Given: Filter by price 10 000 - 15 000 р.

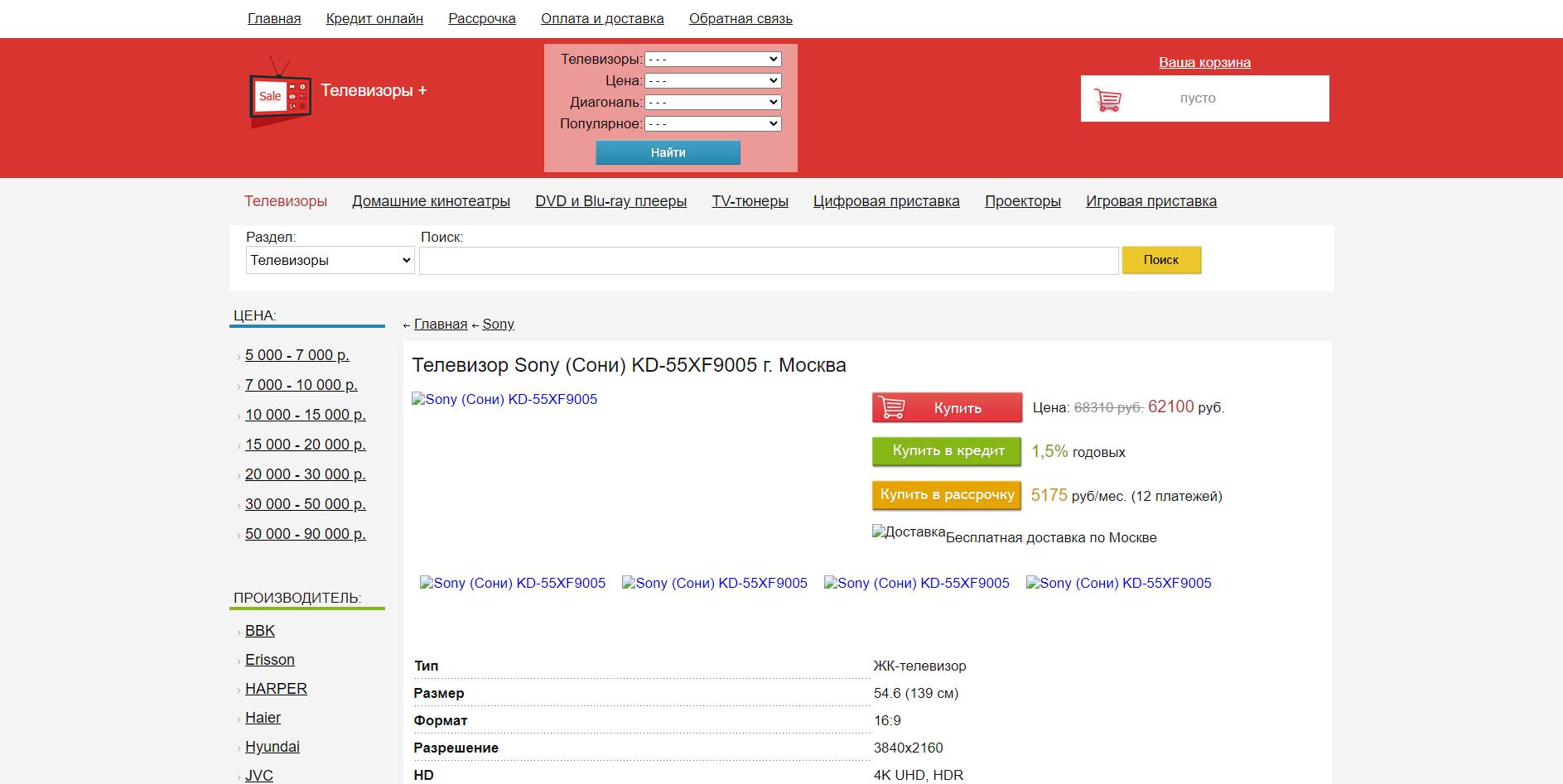Looking at the screenshot, I should click(x=306, y=415).
